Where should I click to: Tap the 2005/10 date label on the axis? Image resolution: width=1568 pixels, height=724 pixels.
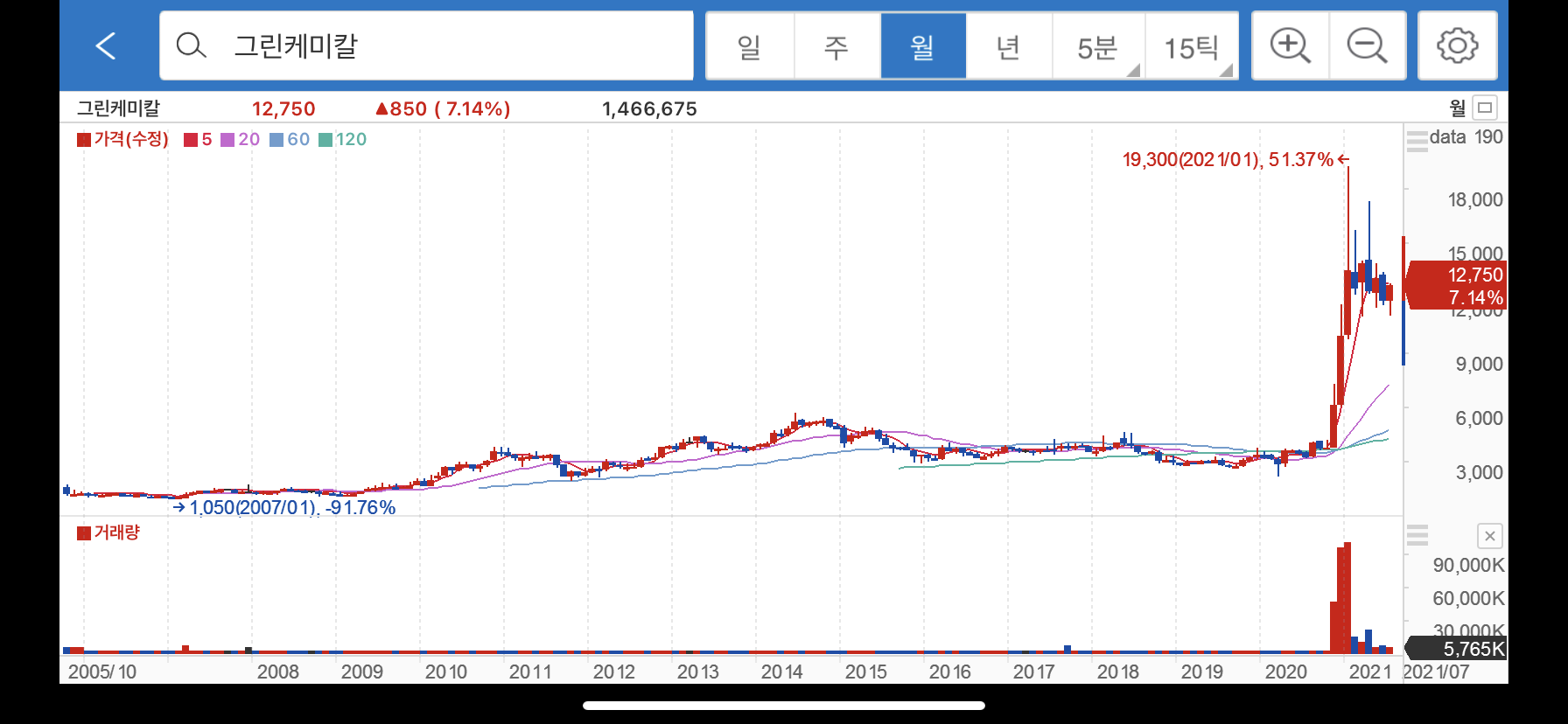click(102, 672)
